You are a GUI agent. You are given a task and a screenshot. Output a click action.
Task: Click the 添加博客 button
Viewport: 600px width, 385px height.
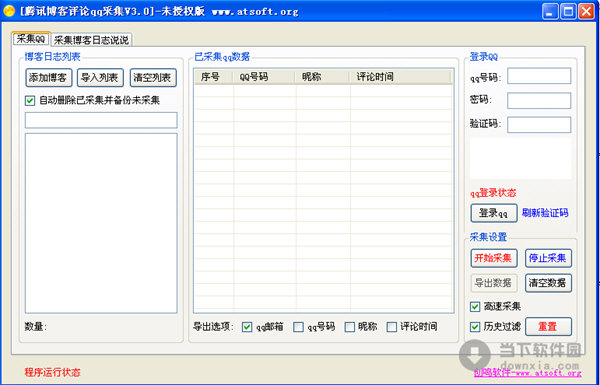pyautogui.click(x=49, y=78)
